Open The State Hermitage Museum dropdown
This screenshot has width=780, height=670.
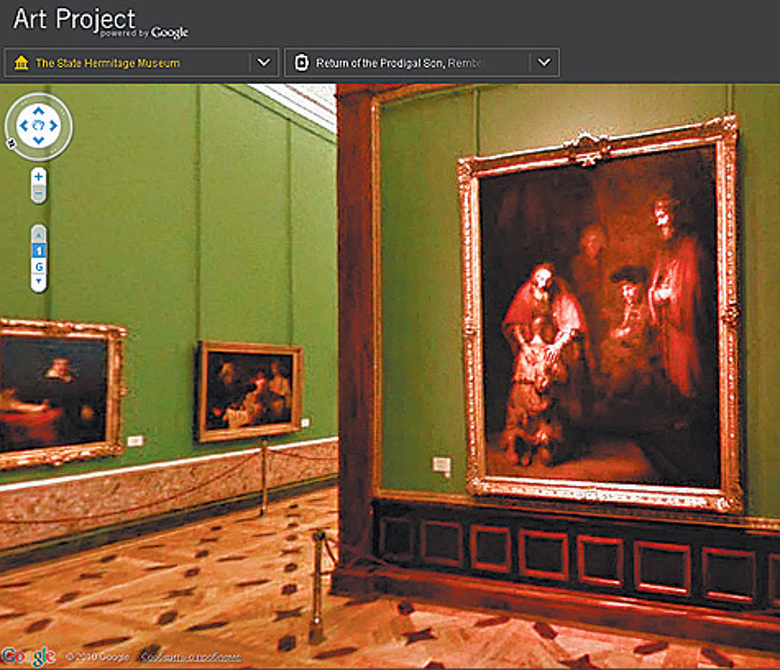coord(141,63)
